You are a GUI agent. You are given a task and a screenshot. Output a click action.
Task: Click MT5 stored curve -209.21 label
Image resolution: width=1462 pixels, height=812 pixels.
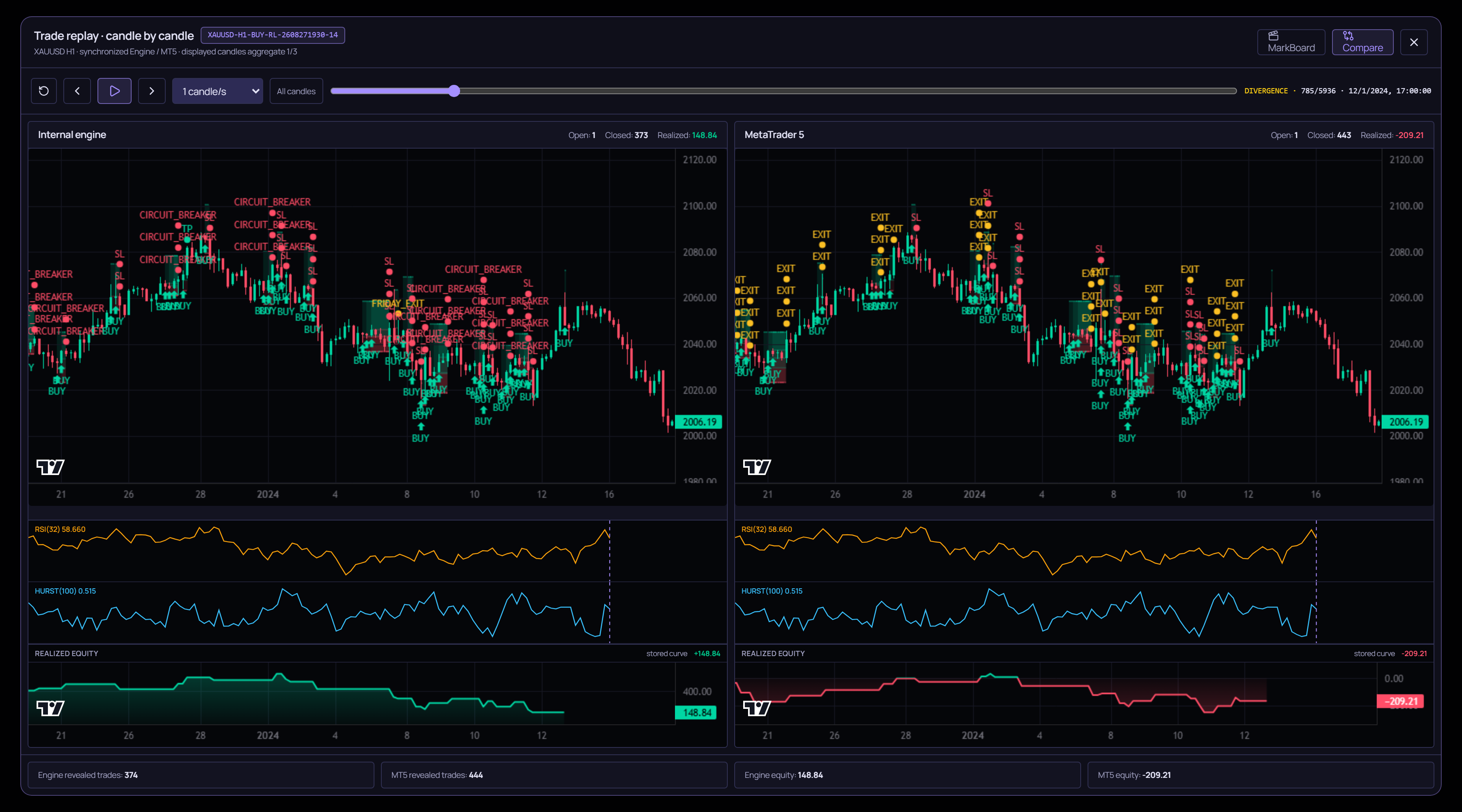point(1390,654)
